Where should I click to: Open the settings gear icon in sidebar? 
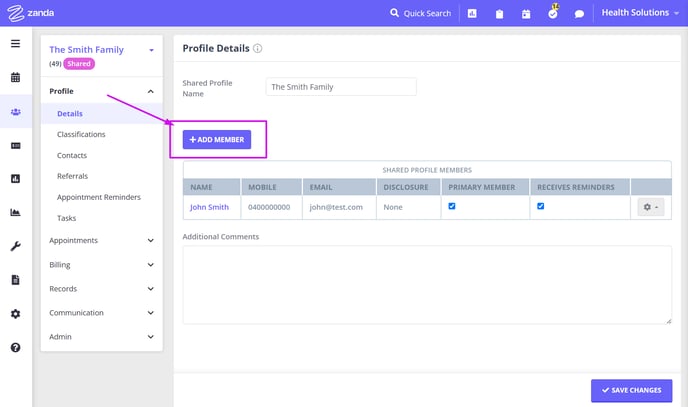(x=15, y=314)
